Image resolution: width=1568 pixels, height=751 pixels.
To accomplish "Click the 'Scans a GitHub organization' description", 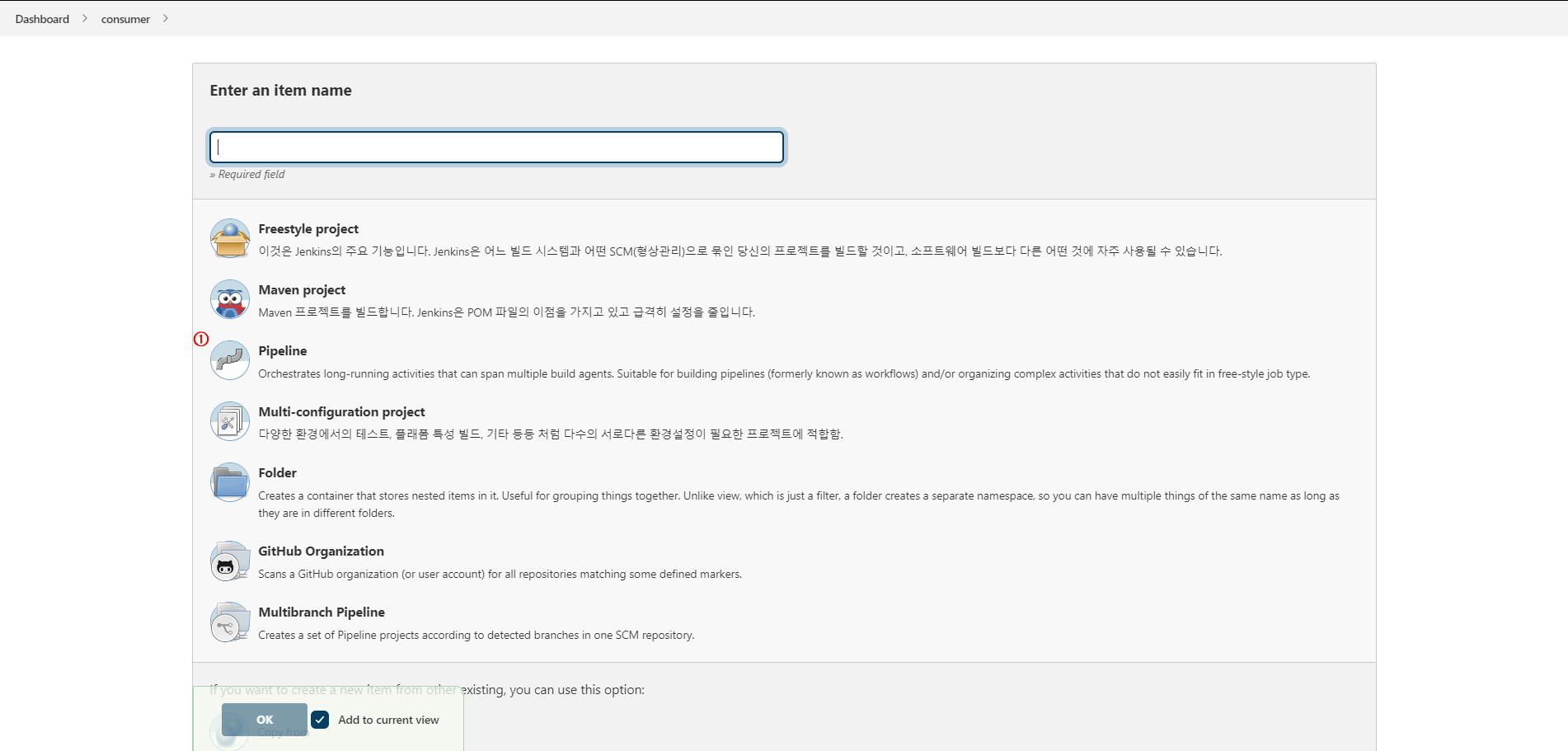I will (x=500, y=575).
